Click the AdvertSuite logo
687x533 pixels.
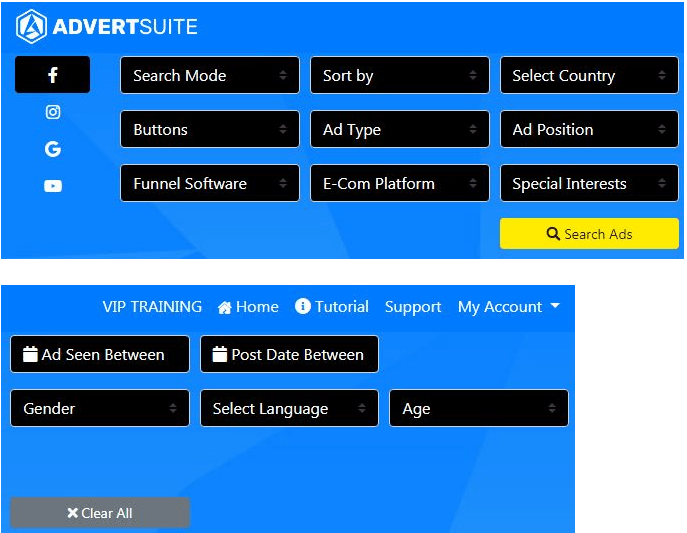click(106, 27)
